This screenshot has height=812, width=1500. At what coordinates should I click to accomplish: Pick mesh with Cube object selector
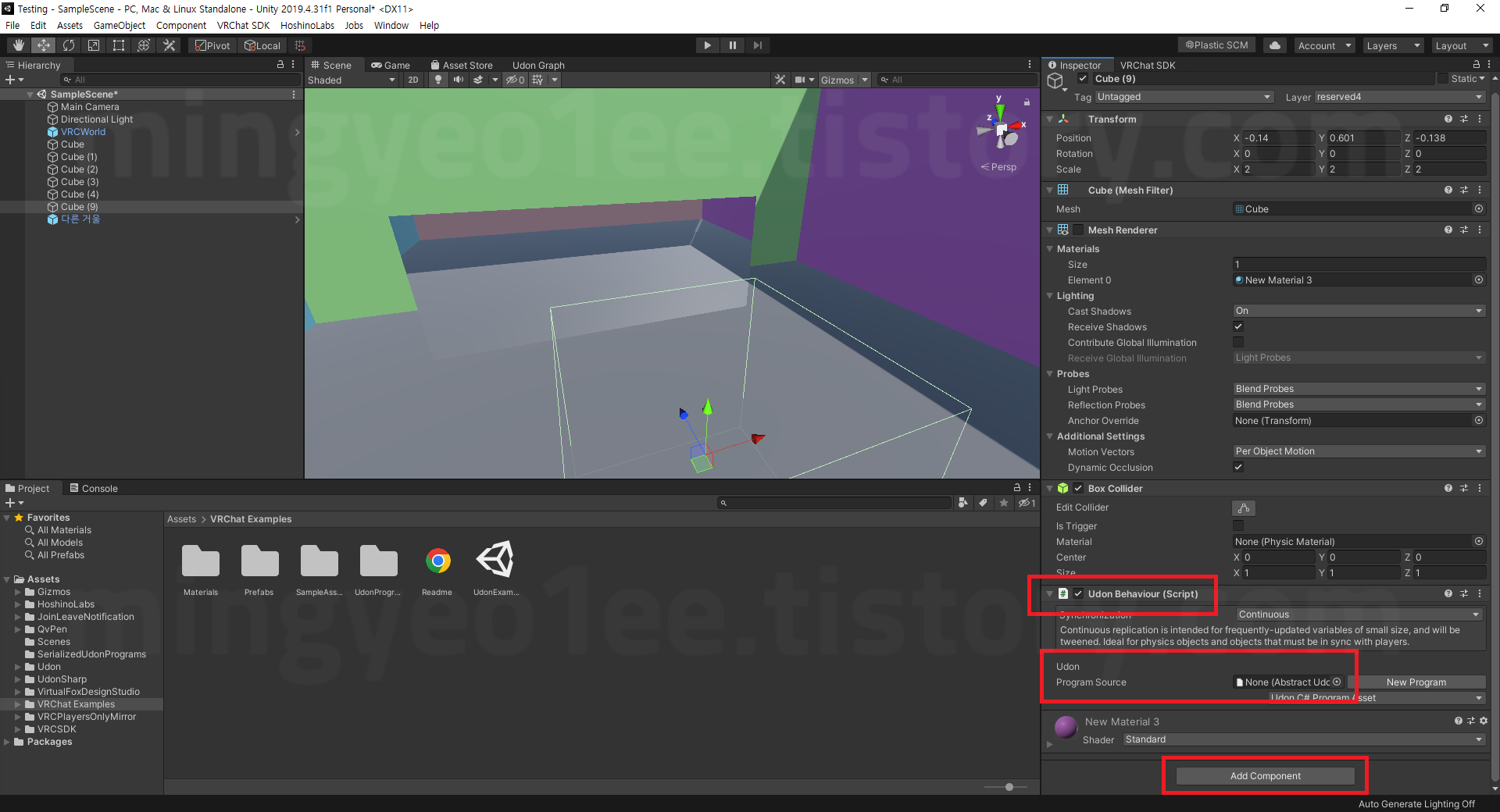coord(1478,208)
